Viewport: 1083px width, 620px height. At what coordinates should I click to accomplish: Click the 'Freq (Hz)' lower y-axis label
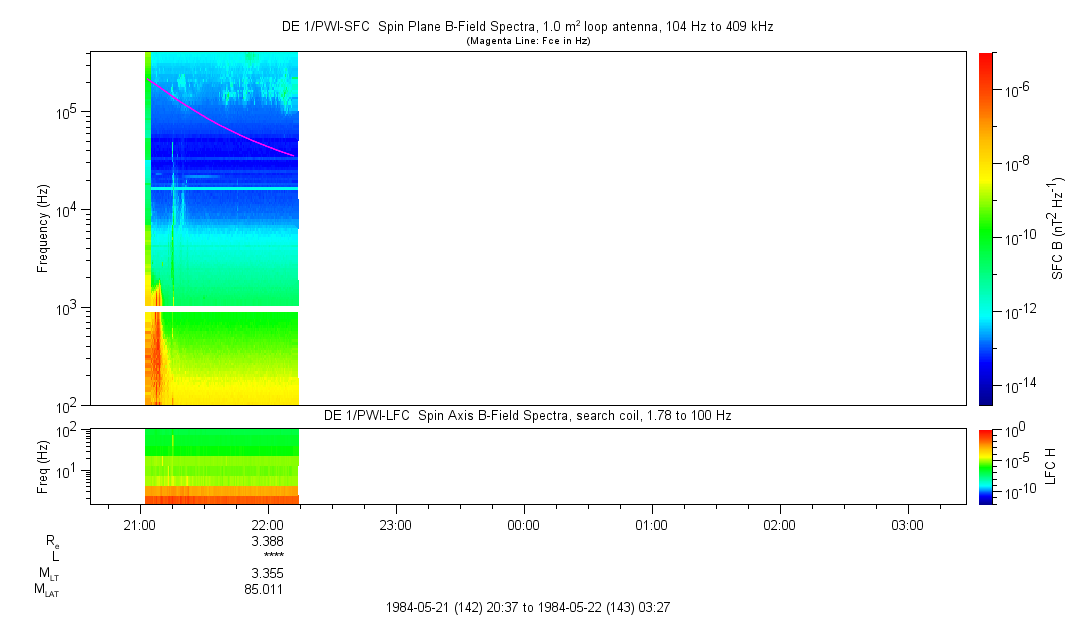coord(43,465)
